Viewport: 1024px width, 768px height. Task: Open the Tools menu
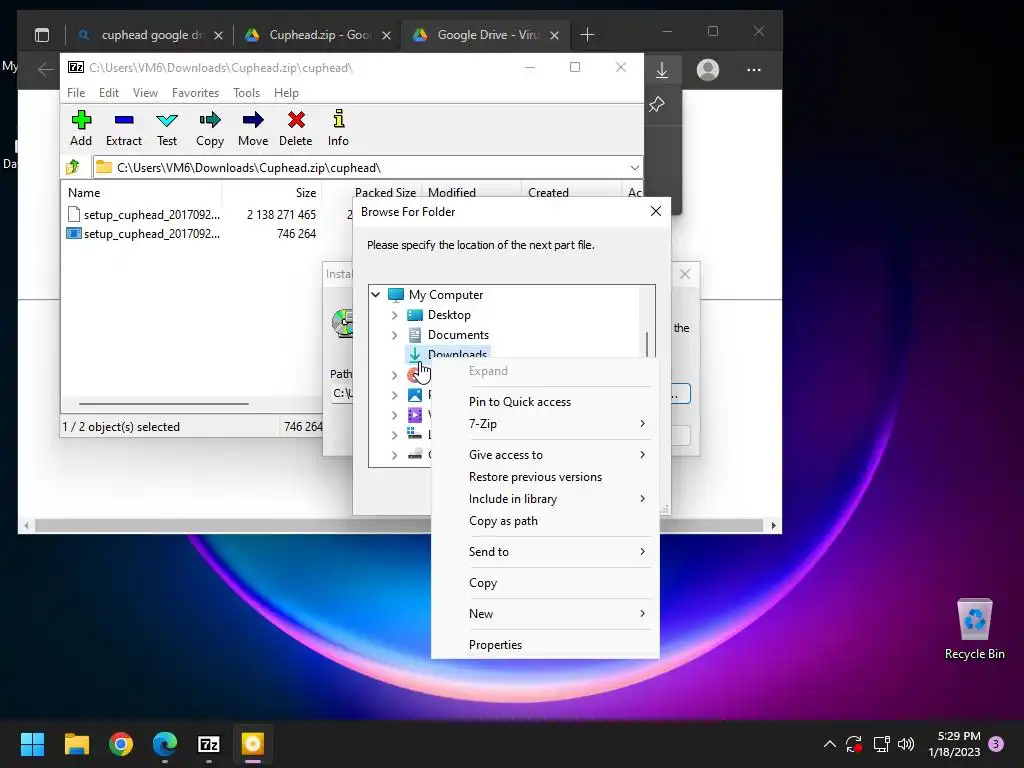246,93
